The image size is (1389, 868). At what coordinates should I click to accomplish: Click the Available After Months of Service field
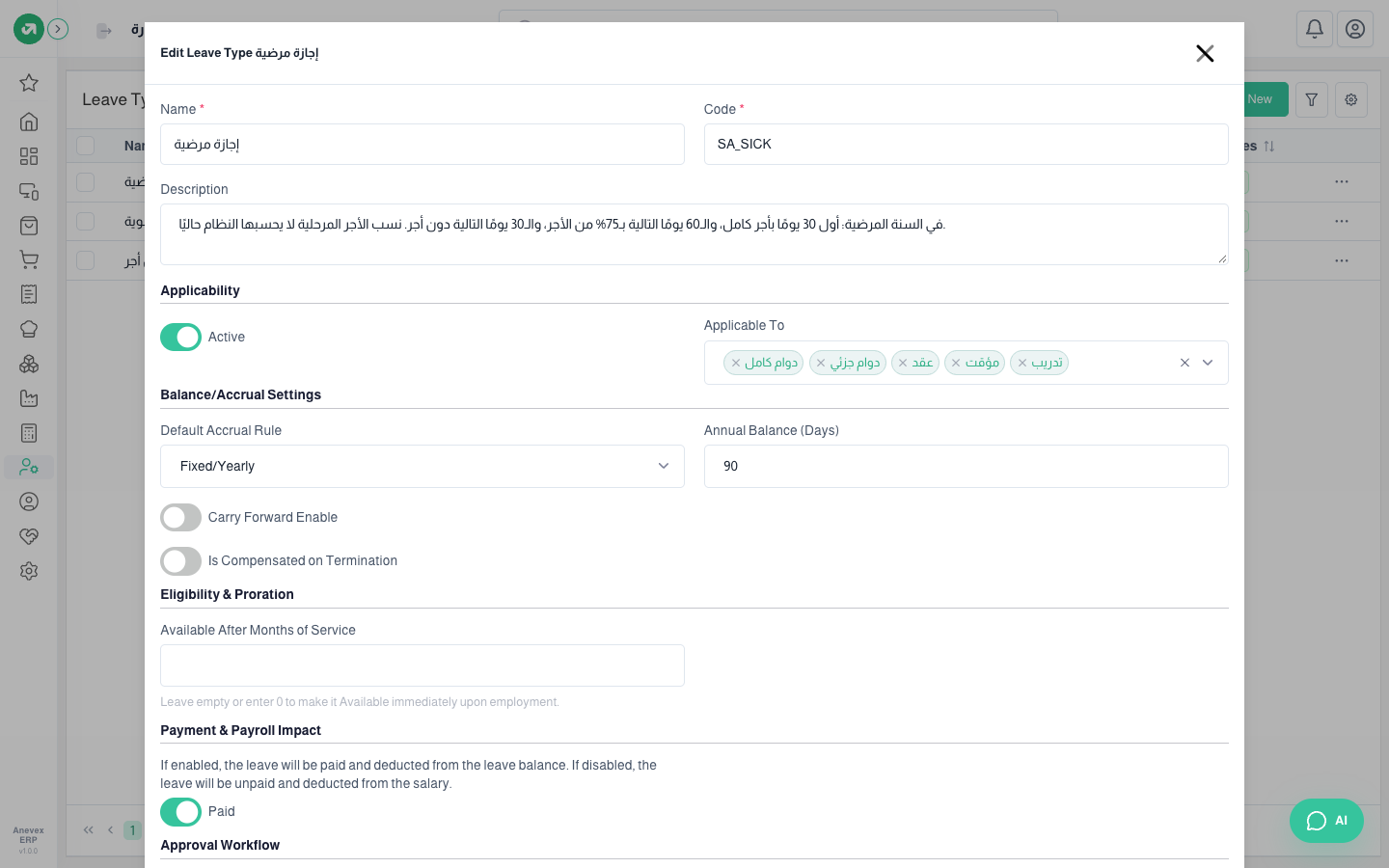point(422,665)
